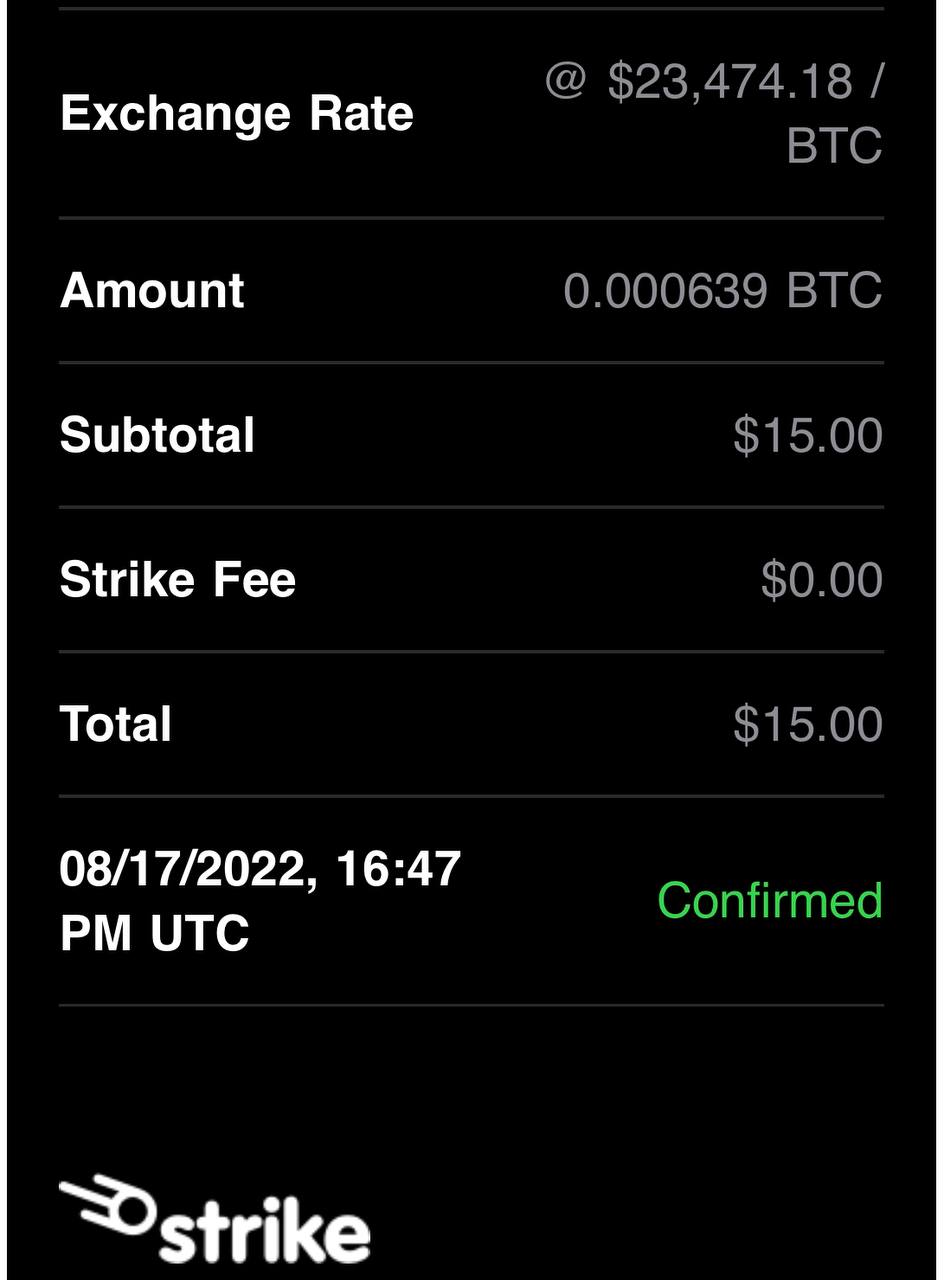Tap the Total label
Screen dimensions: 944x1280
(x=116, y=724)
